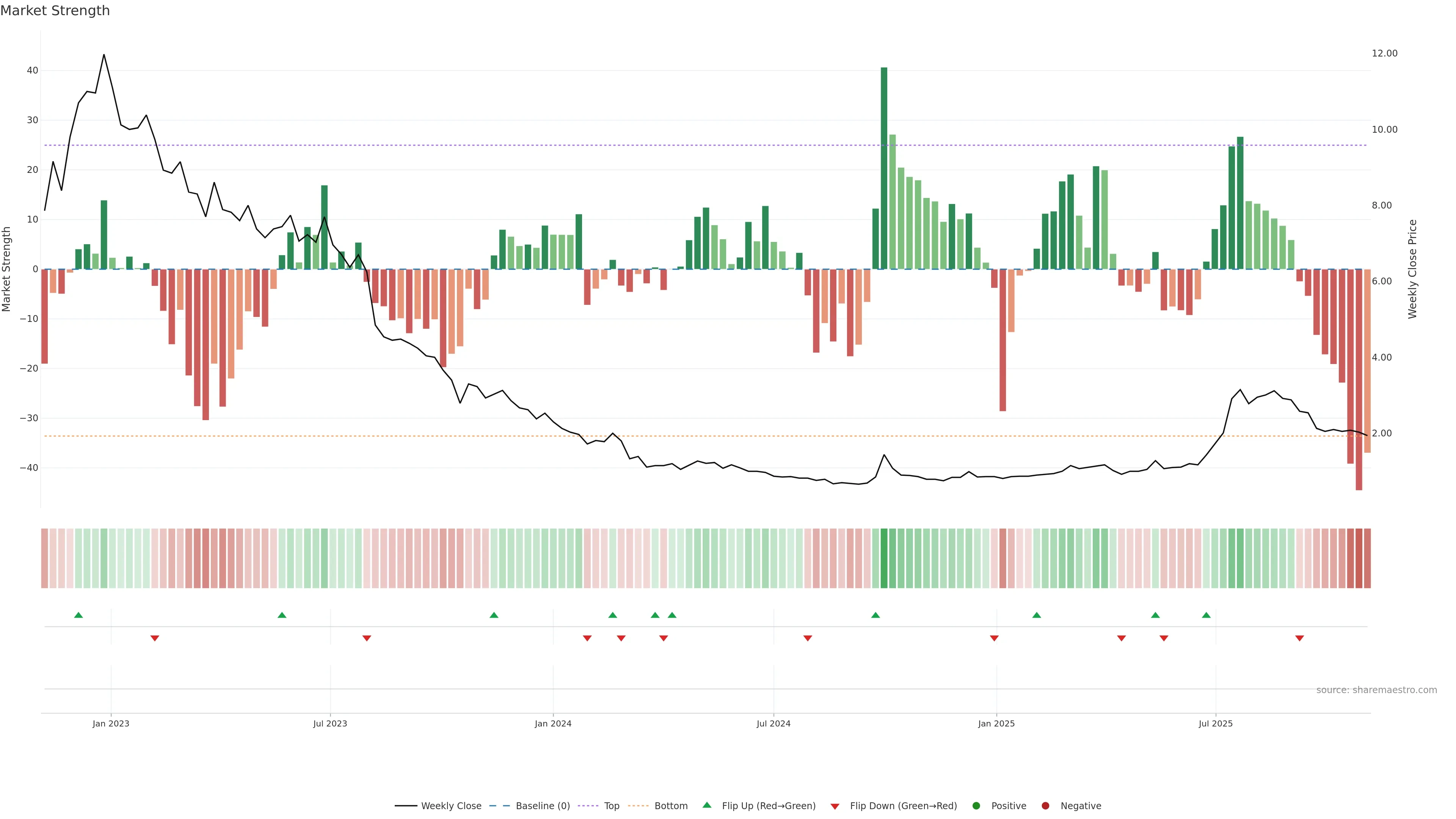Click the darkest green heat strip cell
Screen dimensions: 1456x819
point(884,558)
